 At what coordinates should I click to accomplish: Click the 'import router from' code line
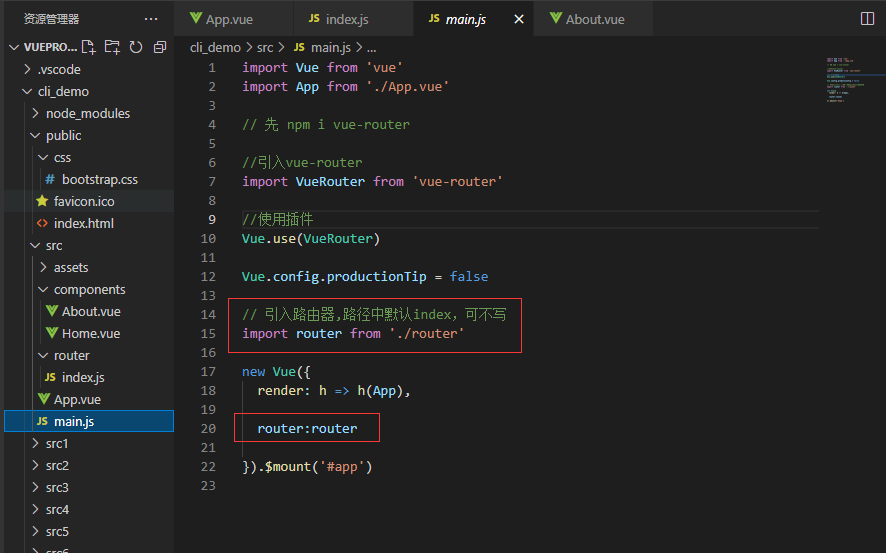click(353, 333)
